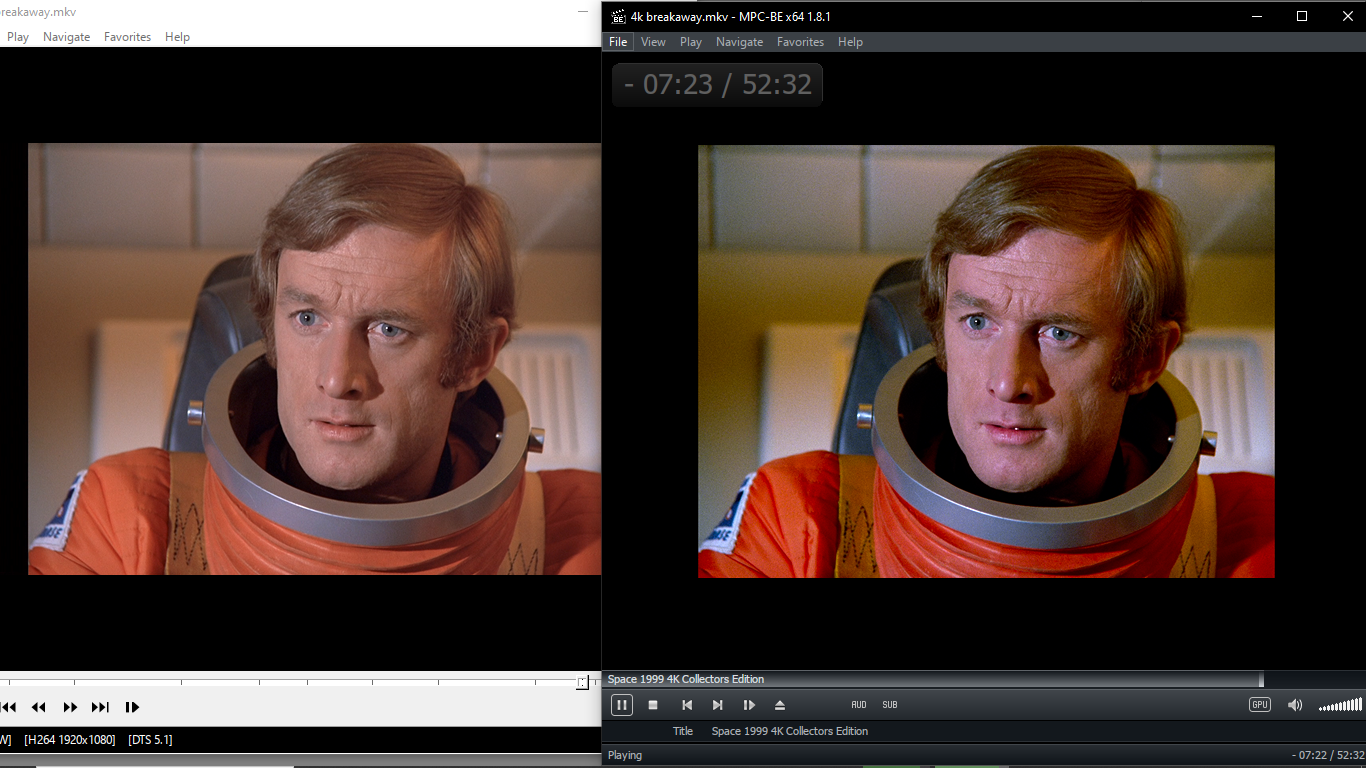Screen dimensions: 1366x768
Task: Minimize the left player window
Action: [583, 12]
